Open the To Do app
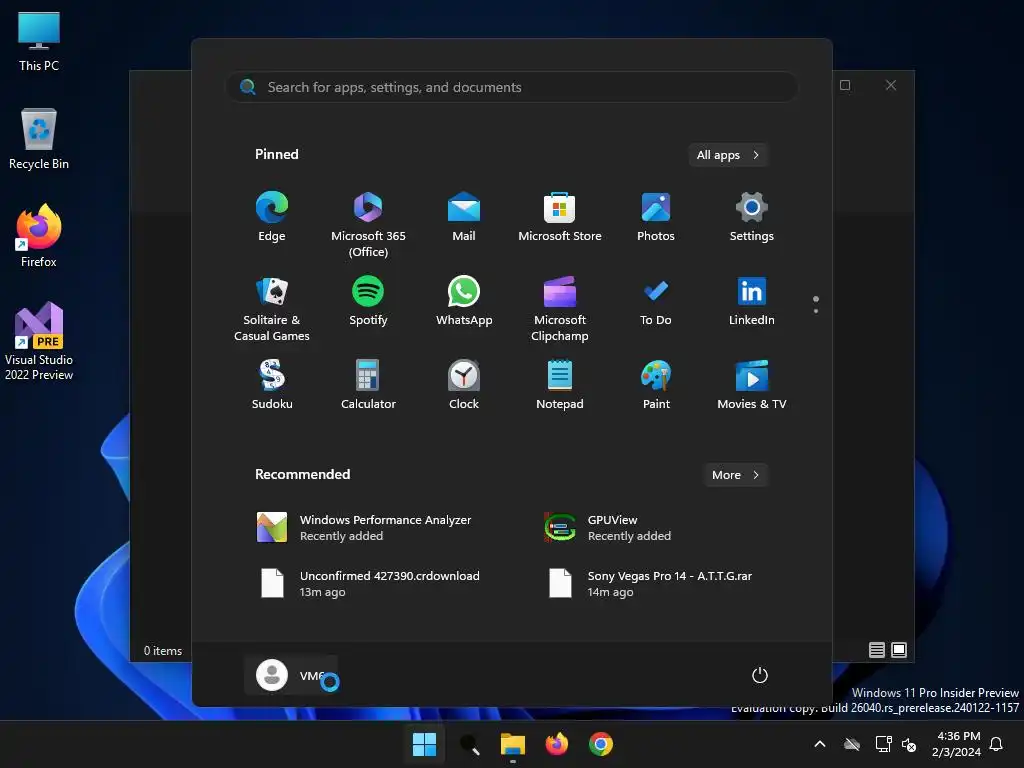 click(656, 301)
